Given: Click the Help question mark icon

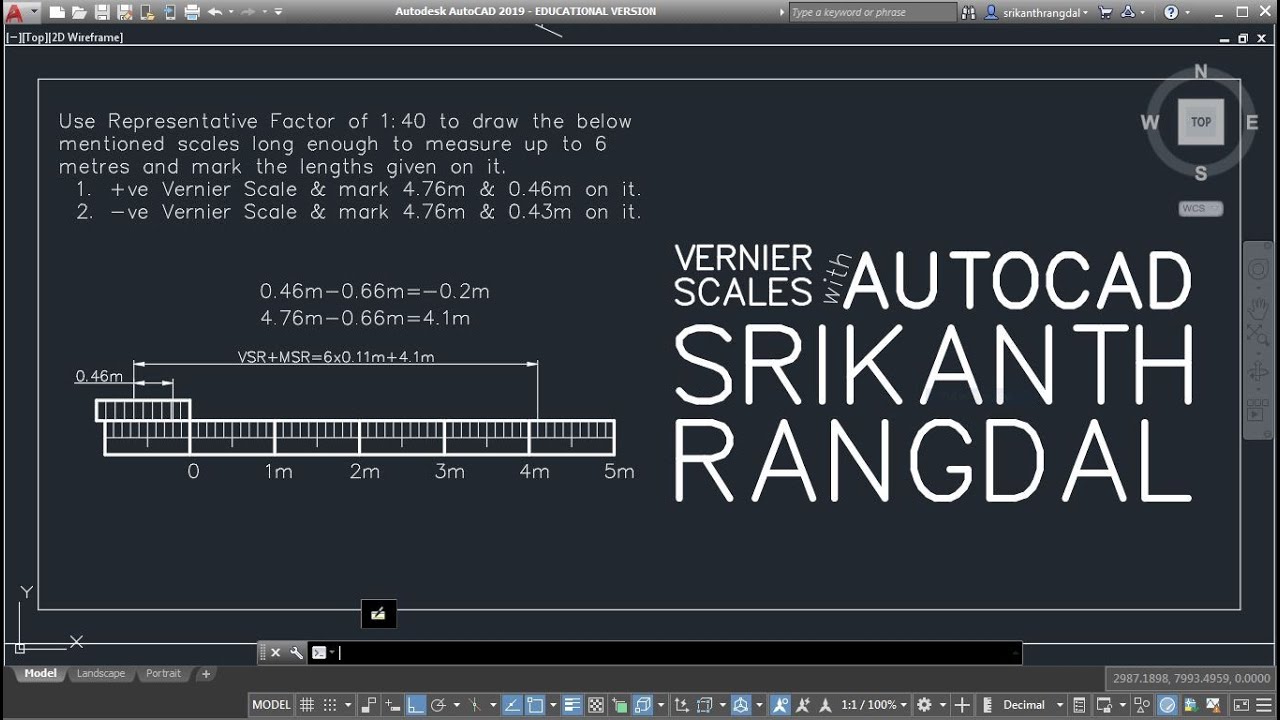Looking at the screenshot, I should pyautogui.click(x=1170, y=12).
